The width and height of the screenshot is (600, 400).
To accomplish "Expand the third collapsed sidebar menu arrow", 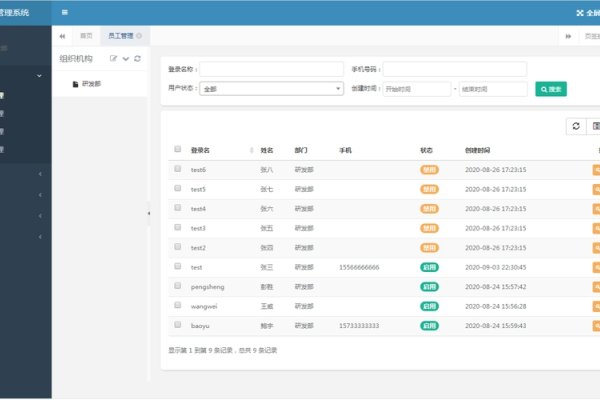I will coord(40,216).
